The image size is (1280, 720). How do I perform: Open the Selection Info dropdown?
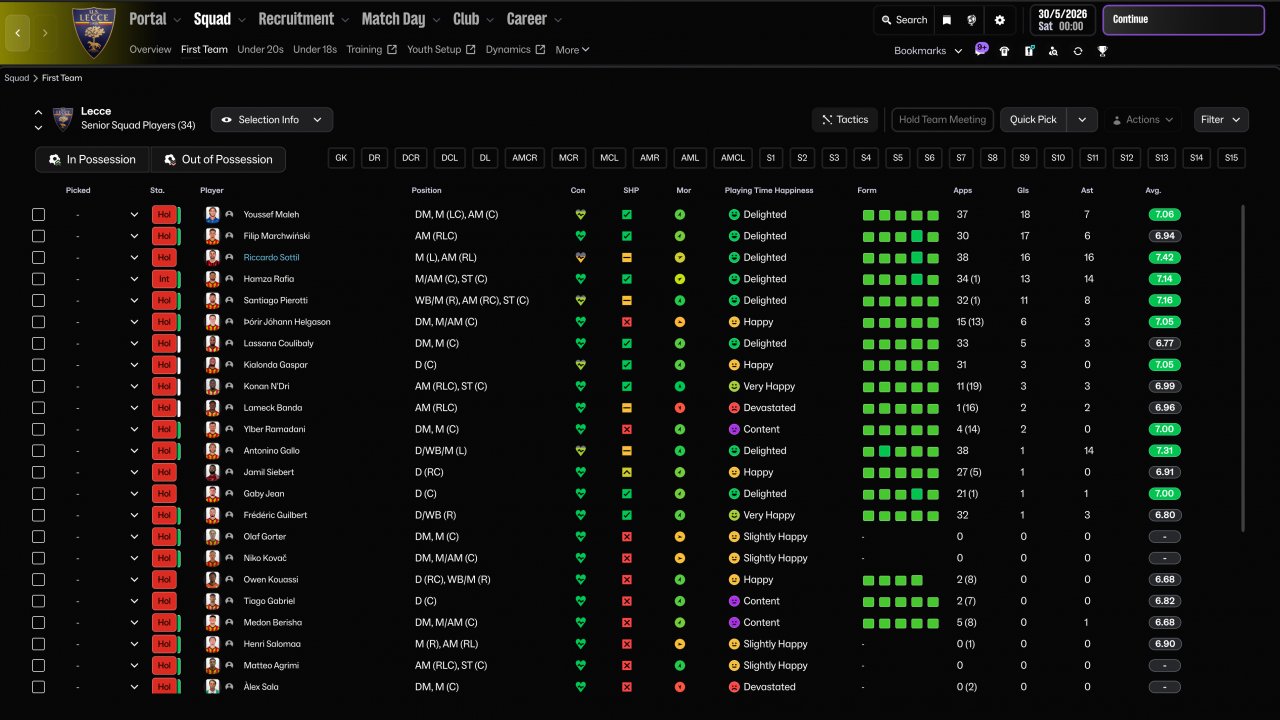[x=272, y=120]
